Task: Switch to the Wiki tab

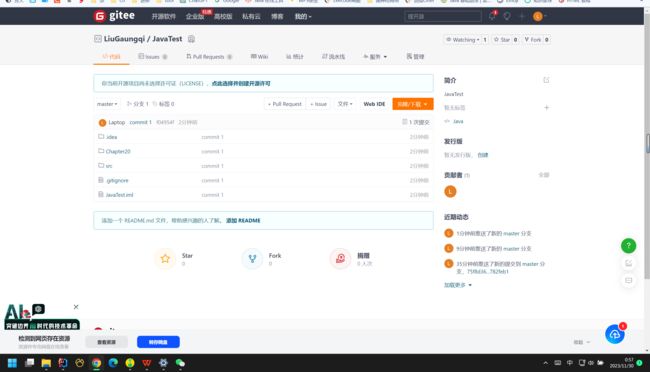Action: [x=260, y=56]
